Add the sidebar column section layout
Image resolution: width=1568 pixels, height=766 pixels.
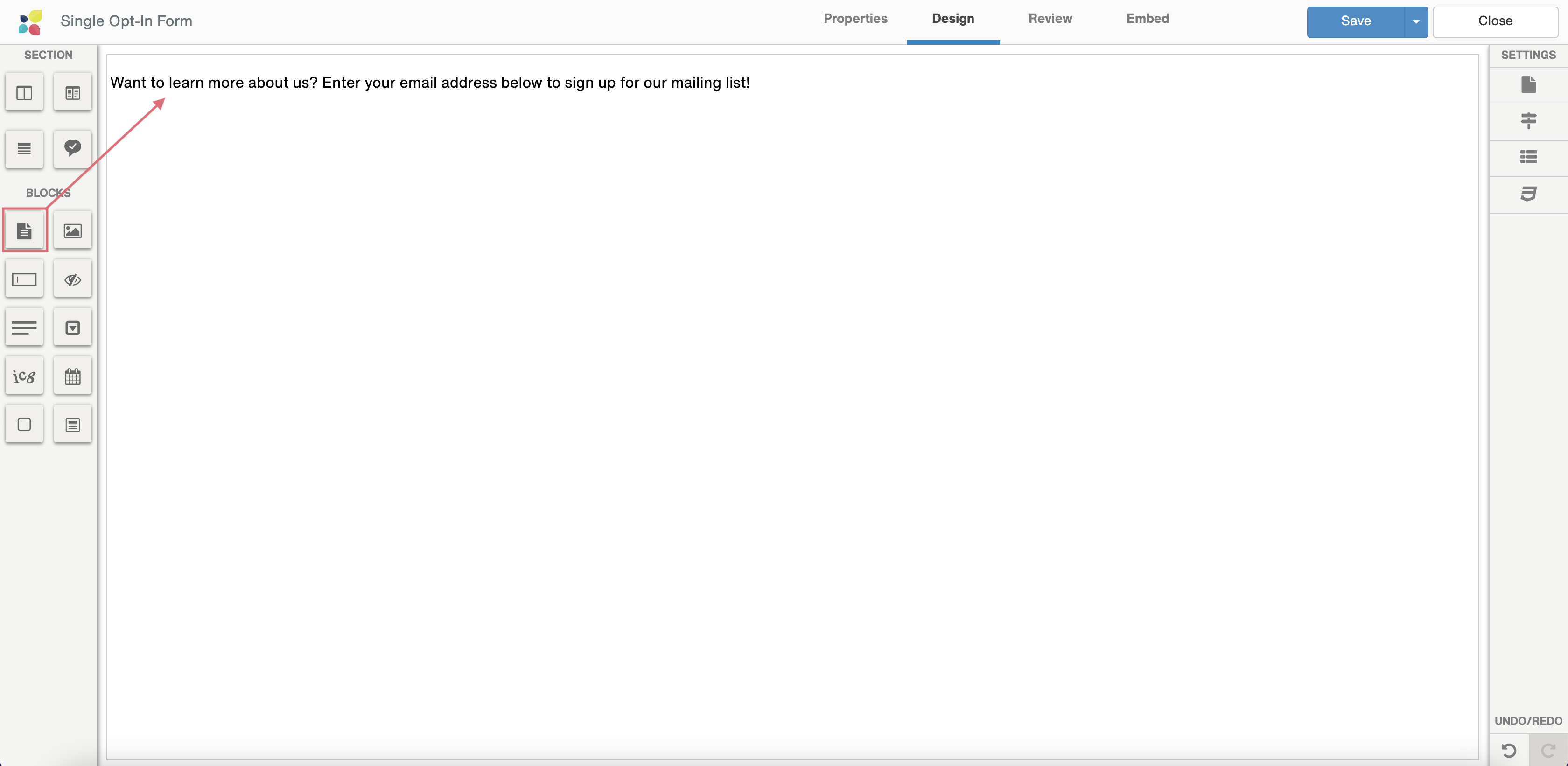72,92
